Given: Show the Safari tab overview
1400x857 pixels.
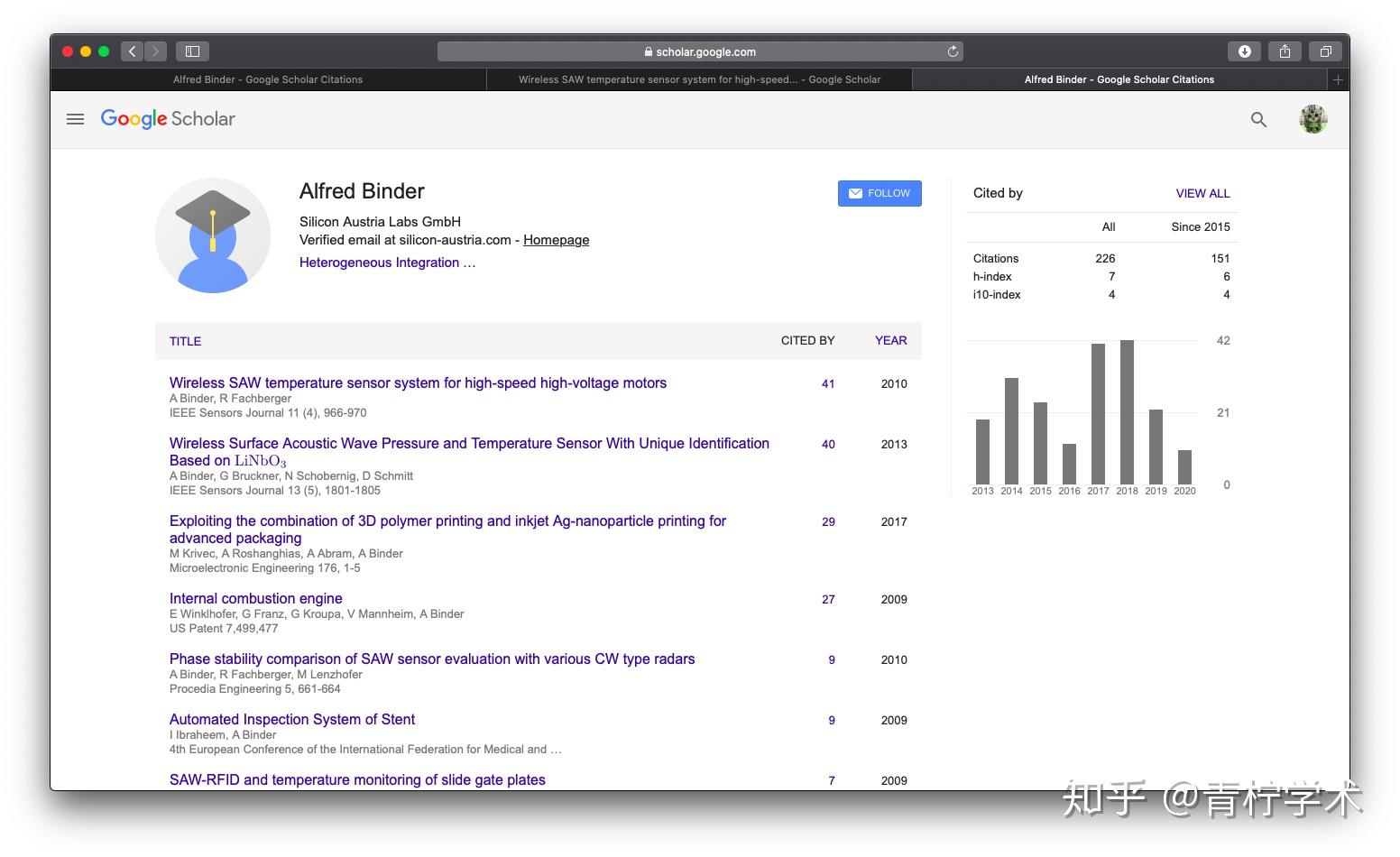Looking at the screenshot, I should pos(1325,51).
